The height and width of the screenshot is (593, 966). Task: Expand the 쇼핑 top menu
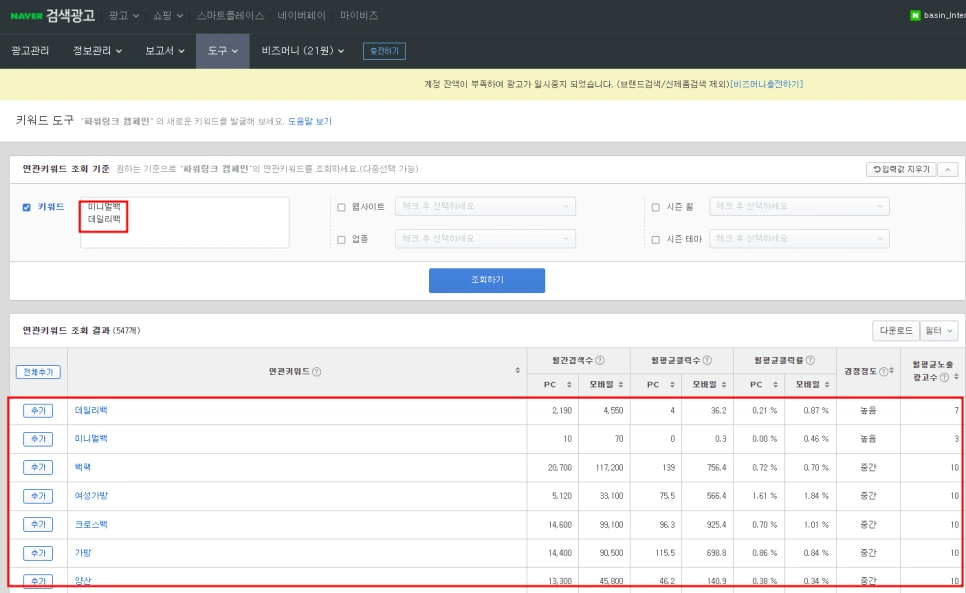click(168, 15)
